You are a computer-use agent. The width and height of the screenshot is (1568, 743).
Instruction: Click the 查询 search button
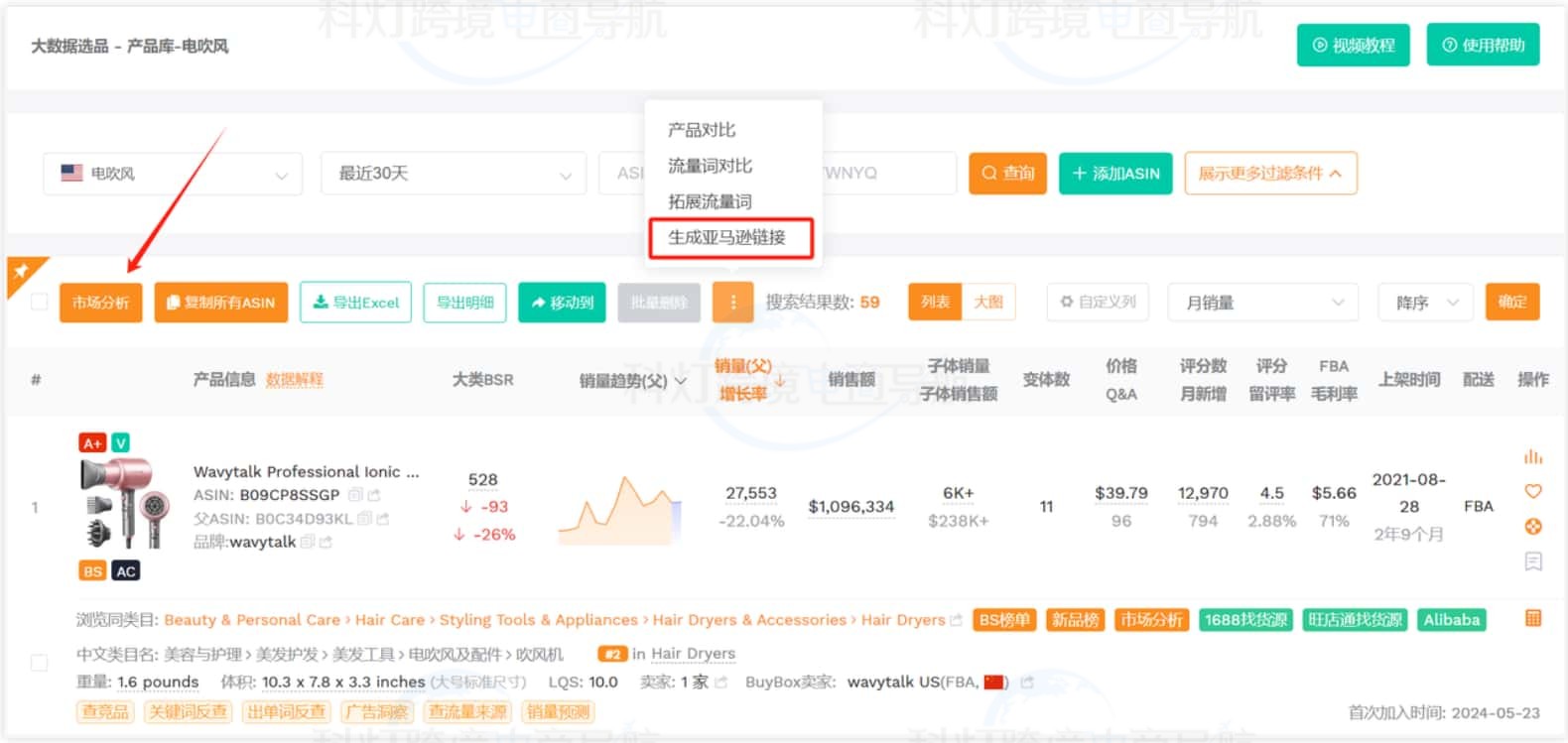[1008, 174]
